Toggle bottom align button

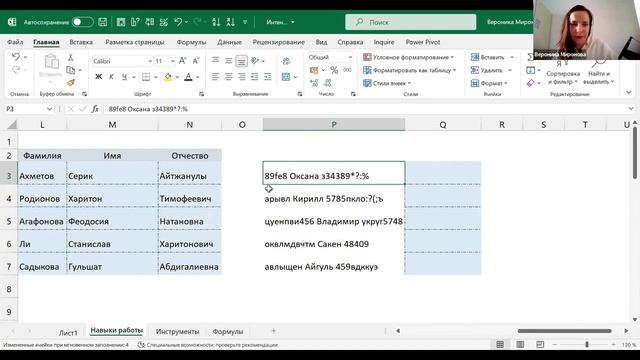(242, 61)
